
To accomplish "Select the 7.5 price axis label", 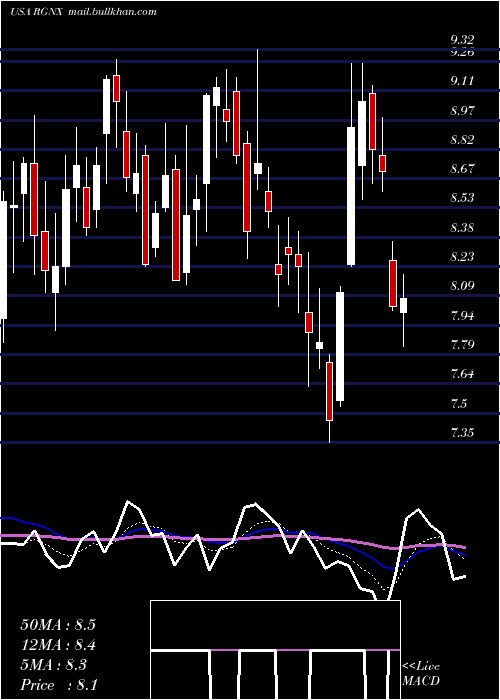I will 459,404.
